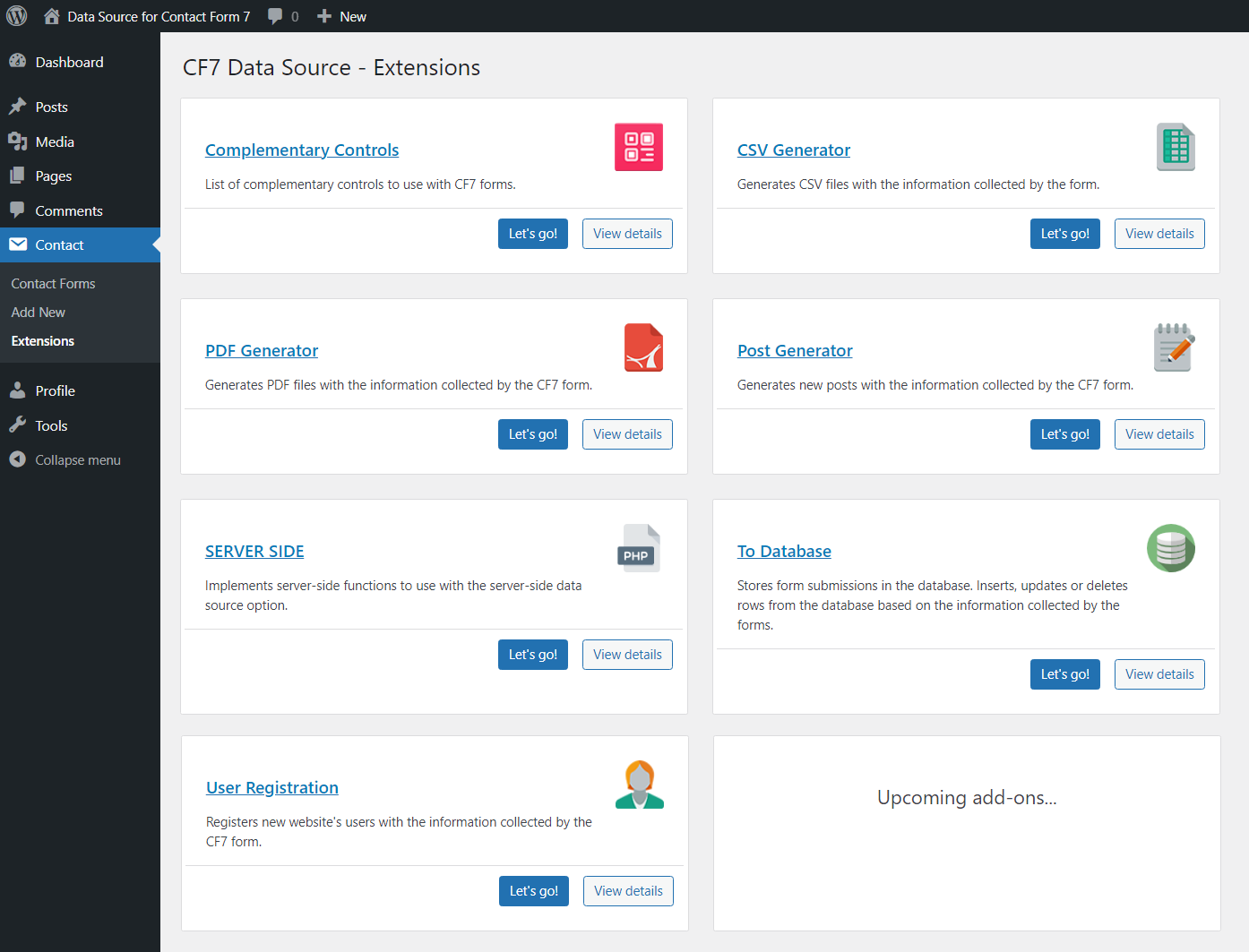Screen dimensions: 1249x952
Task: Click the Comments speech bubble sidebar icon
Action: [x=17, y=210]
